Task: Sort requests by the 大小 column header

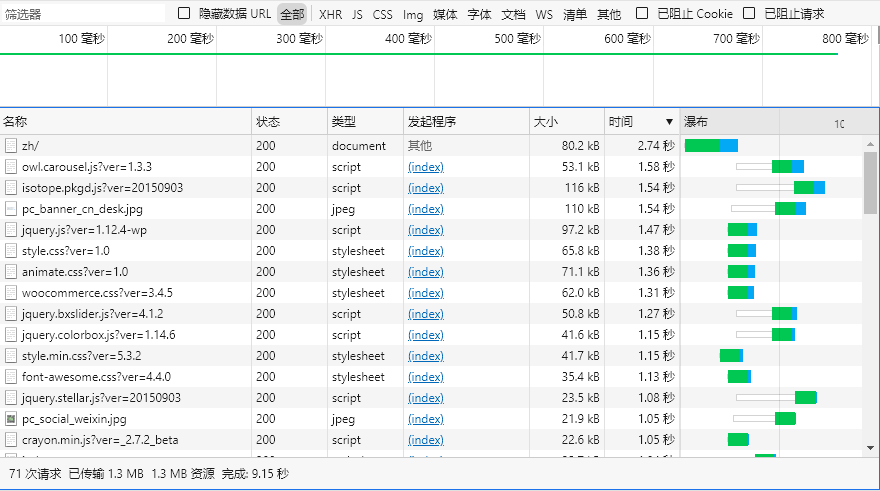Action: [546, 122]
